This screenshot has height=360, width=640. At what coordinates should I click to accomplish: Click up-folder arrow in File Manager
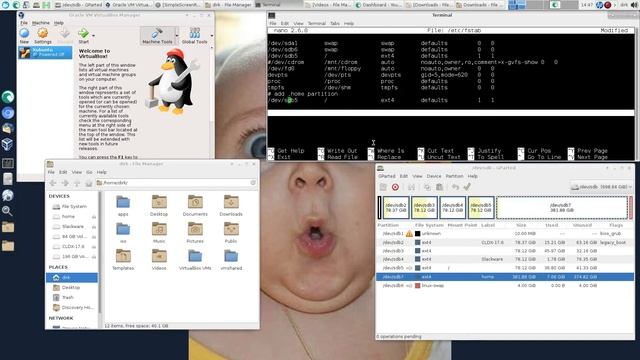76,183
